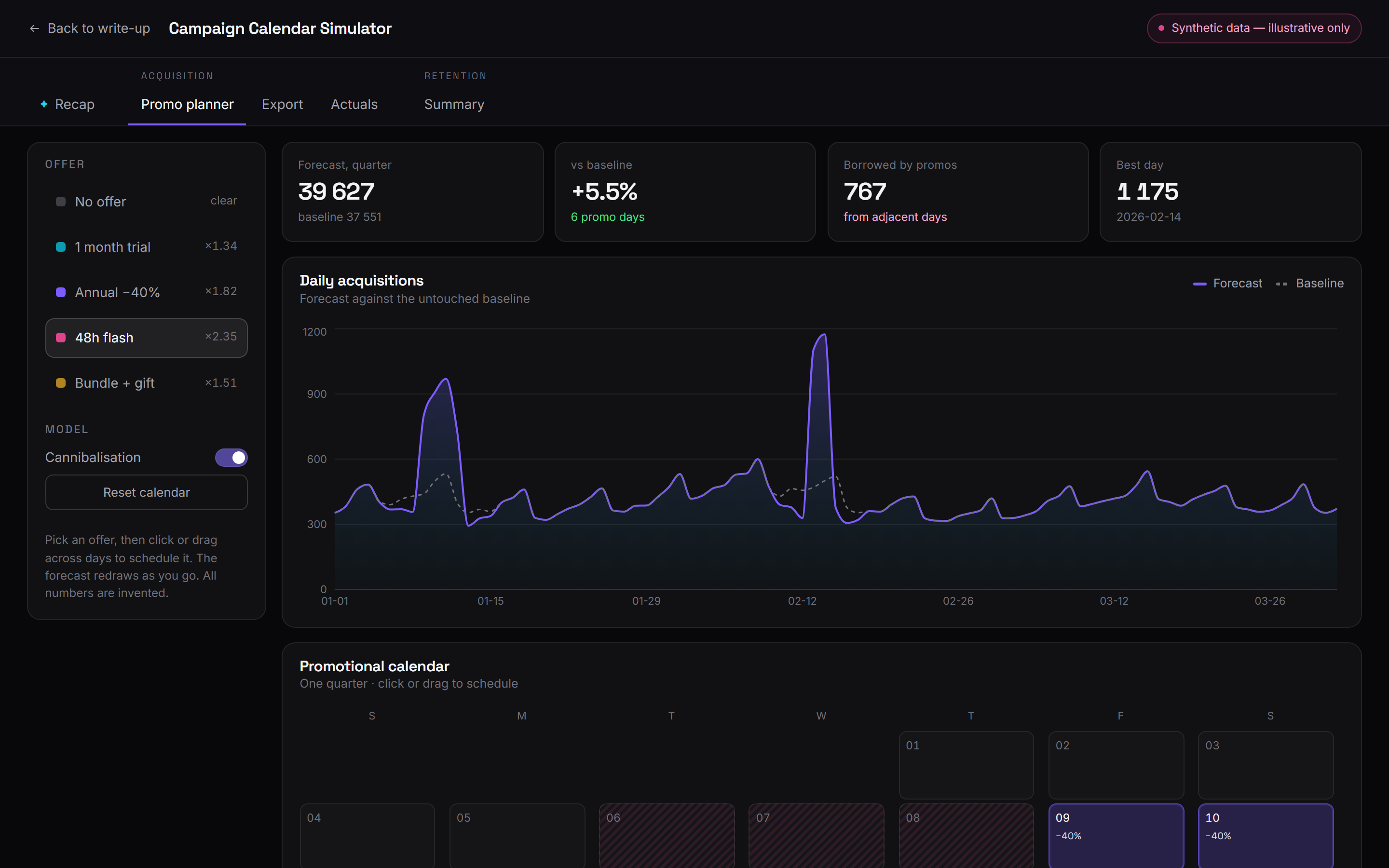Click the Recap sparkle icon
The image size is (1389, 868).
(43, 104)
